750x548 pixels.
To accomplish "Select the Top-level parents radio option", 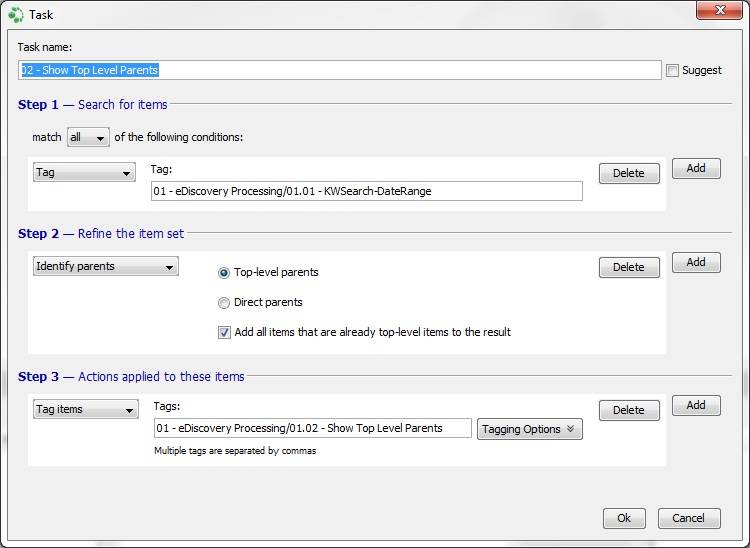I will click(223, 273).
